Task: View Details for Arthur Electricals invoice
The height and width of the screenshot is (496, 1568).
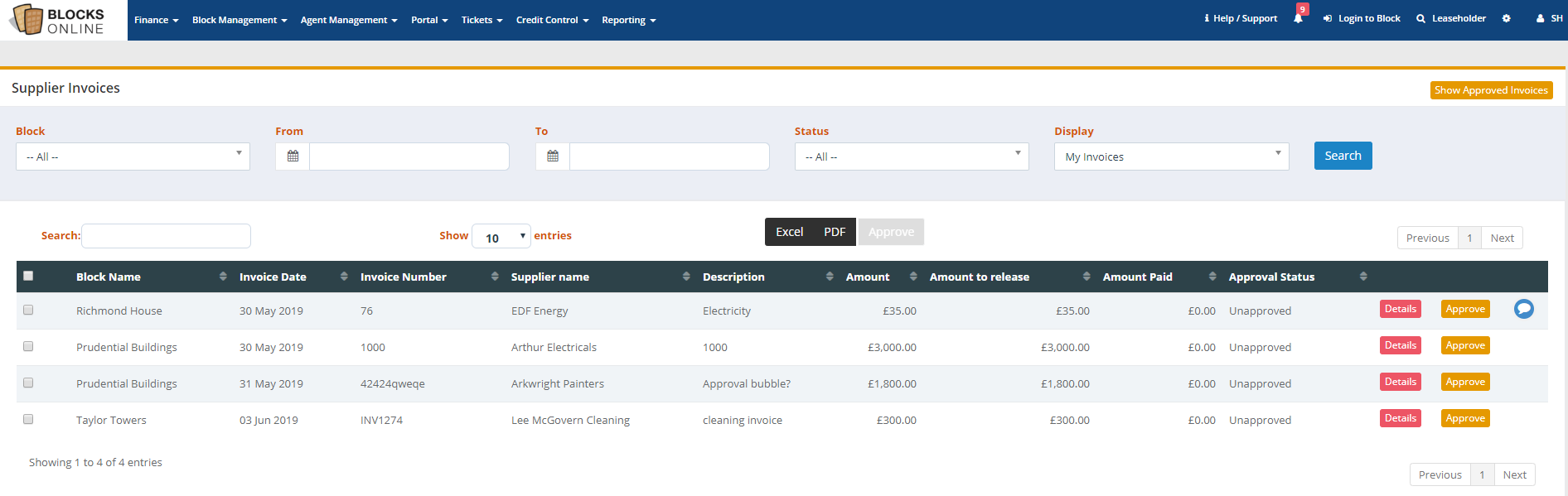Action: [1400, 345]
